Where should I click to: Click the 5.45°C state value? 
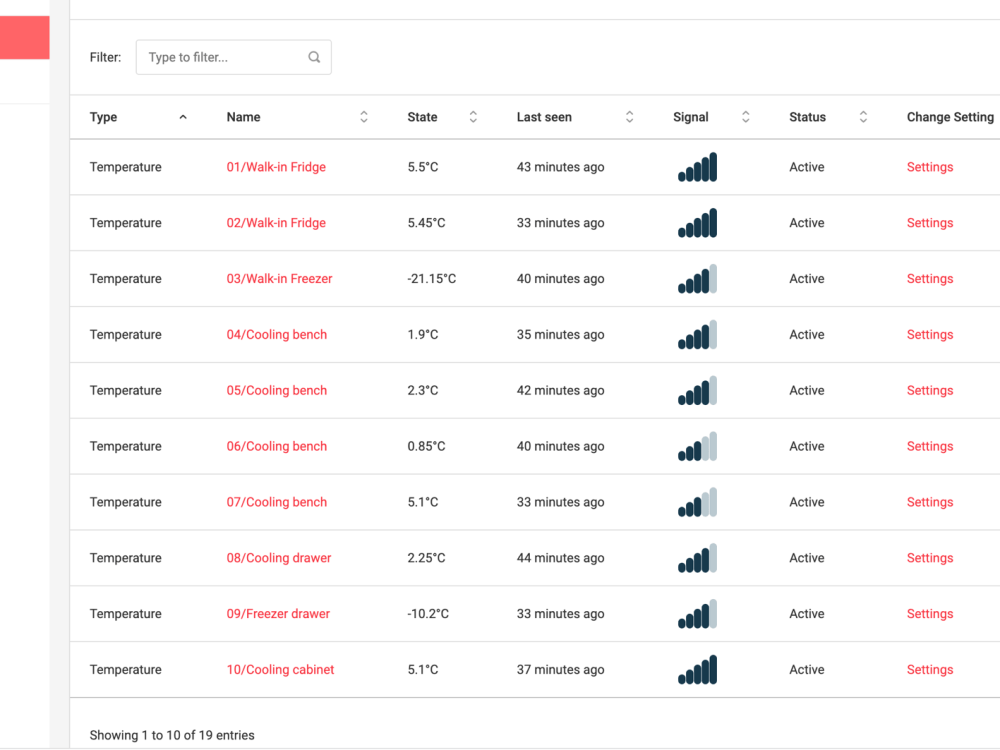[x=426, y=223]
